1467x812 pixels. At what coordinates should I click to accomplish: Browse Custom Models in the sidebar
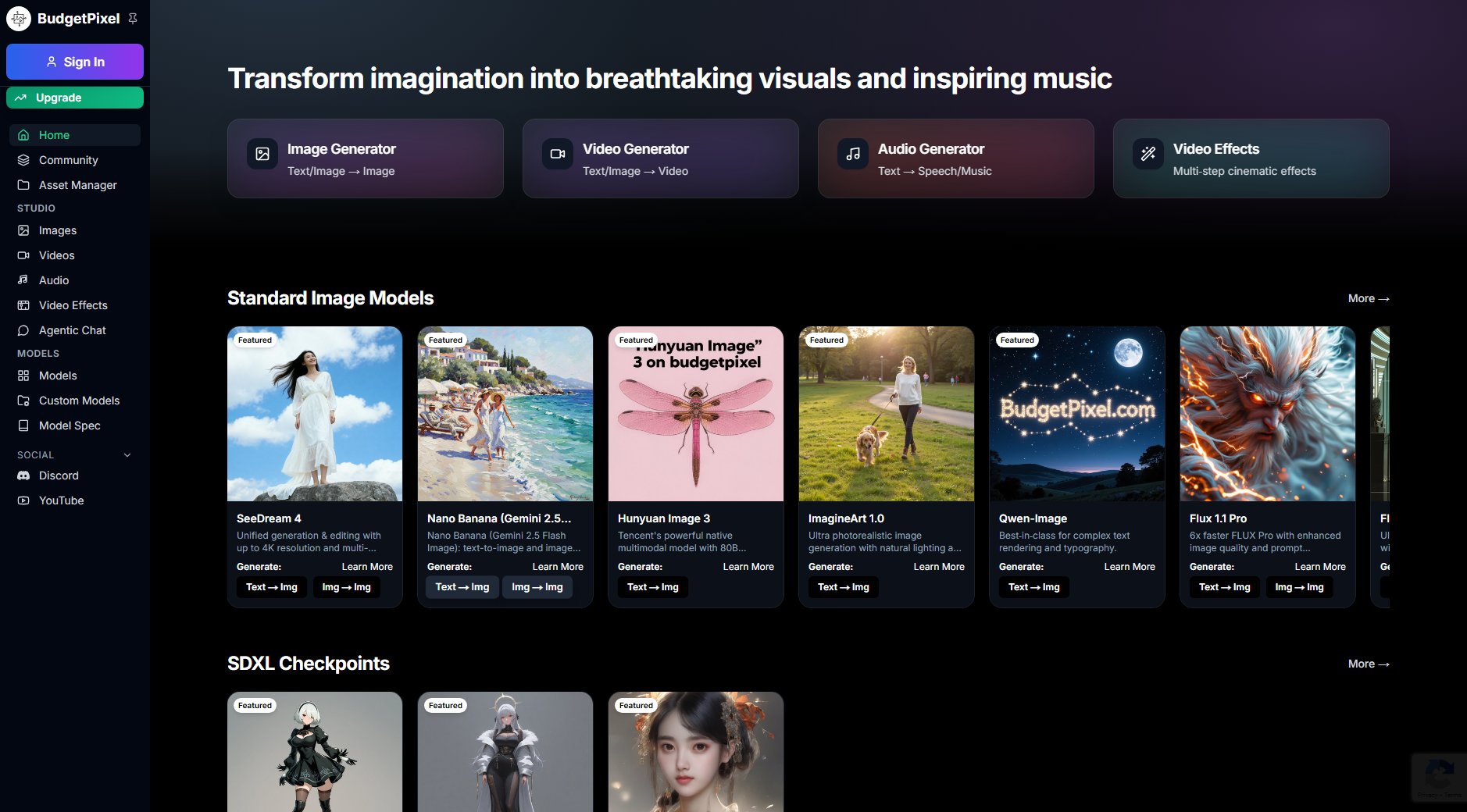point(78,401)
